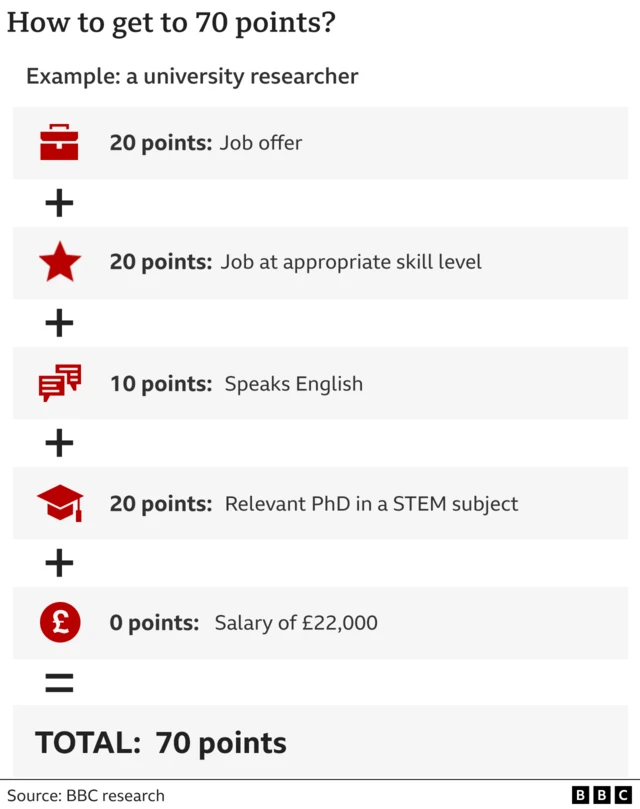
Task: Click 'Job at appropriate skill level' text
Action: pyautogui.click(x=351, y=262)
